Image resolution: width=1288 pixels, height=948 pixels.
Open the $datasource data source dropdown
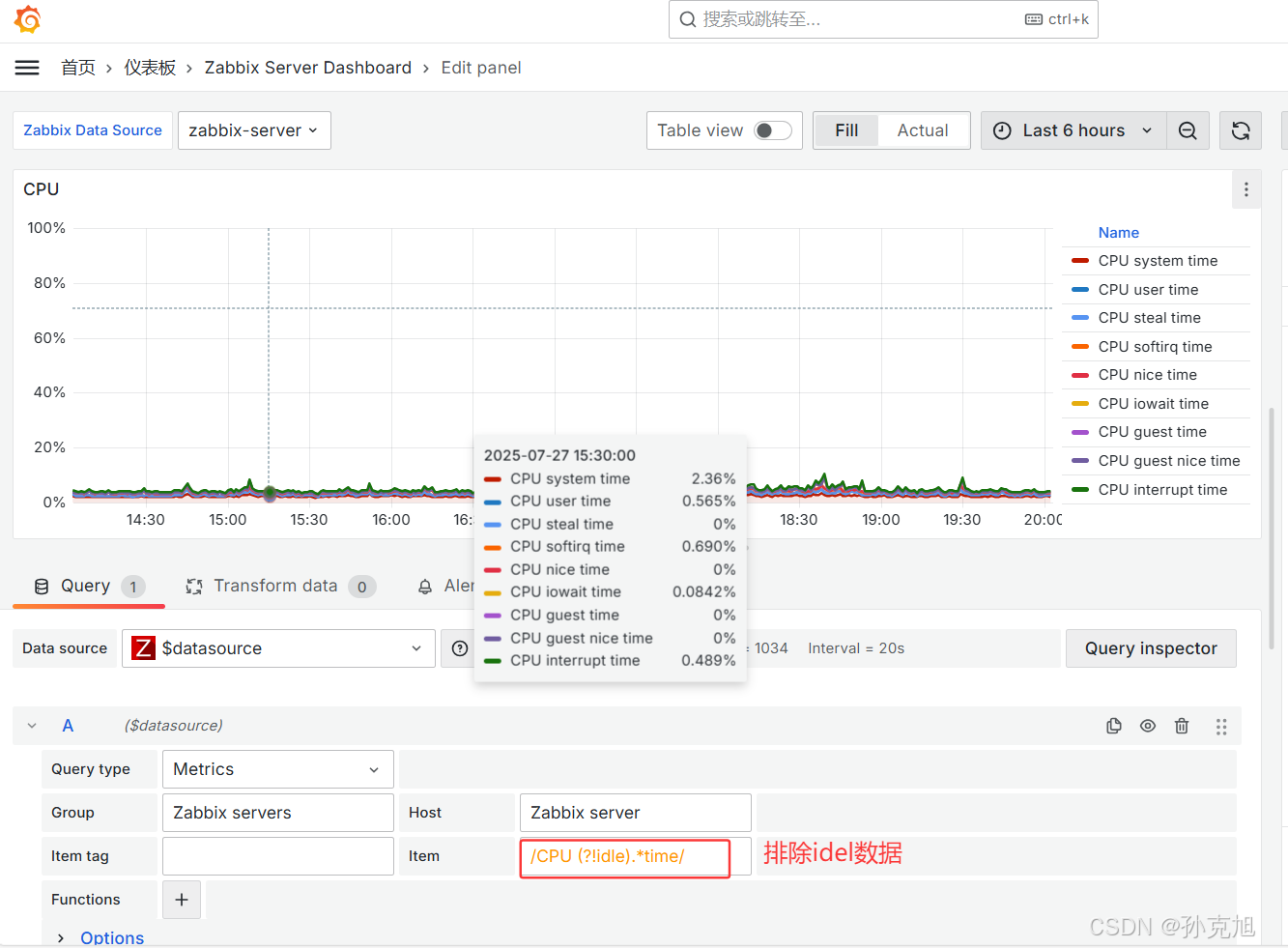[278, 648]
